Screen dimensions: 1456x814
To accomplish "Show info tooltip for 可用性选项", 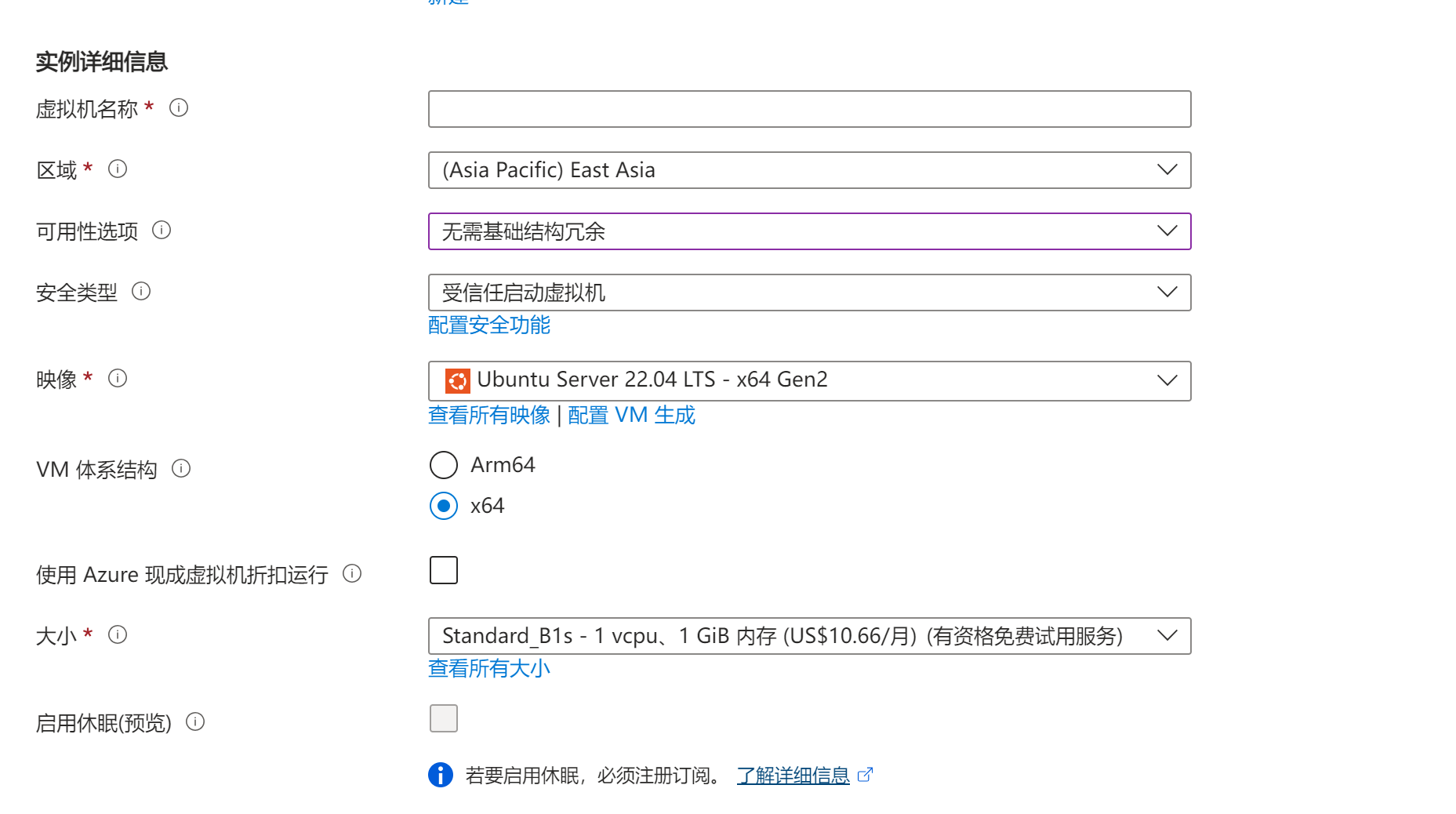I will click(x=162, y=230).
